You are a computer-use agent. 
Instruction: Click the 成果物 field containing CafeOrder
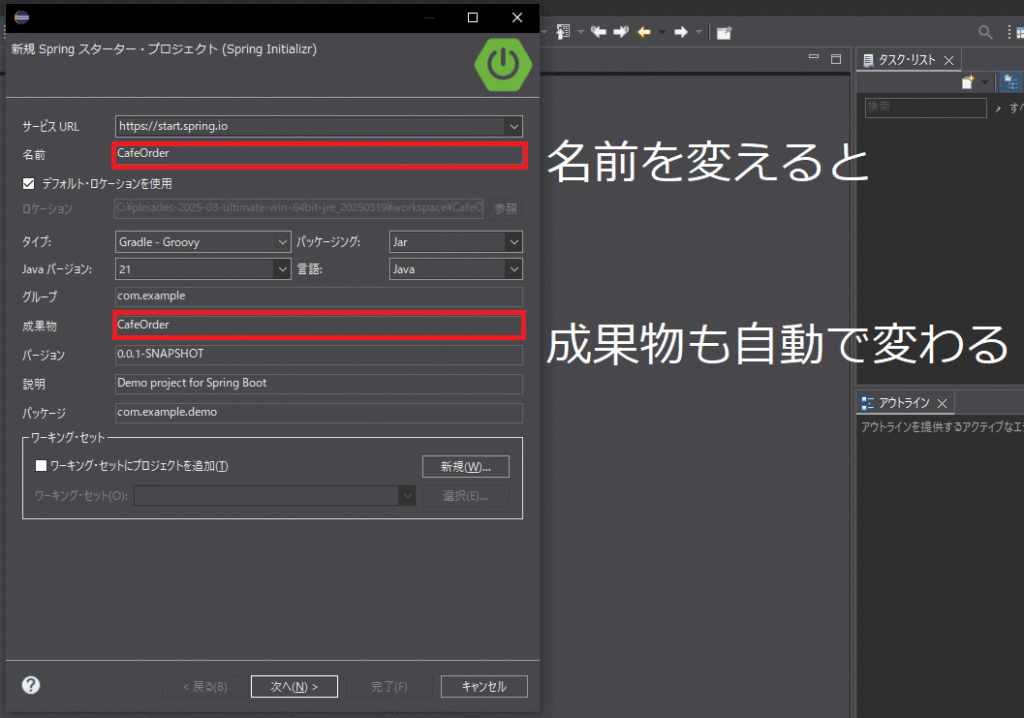pos(319,325)
